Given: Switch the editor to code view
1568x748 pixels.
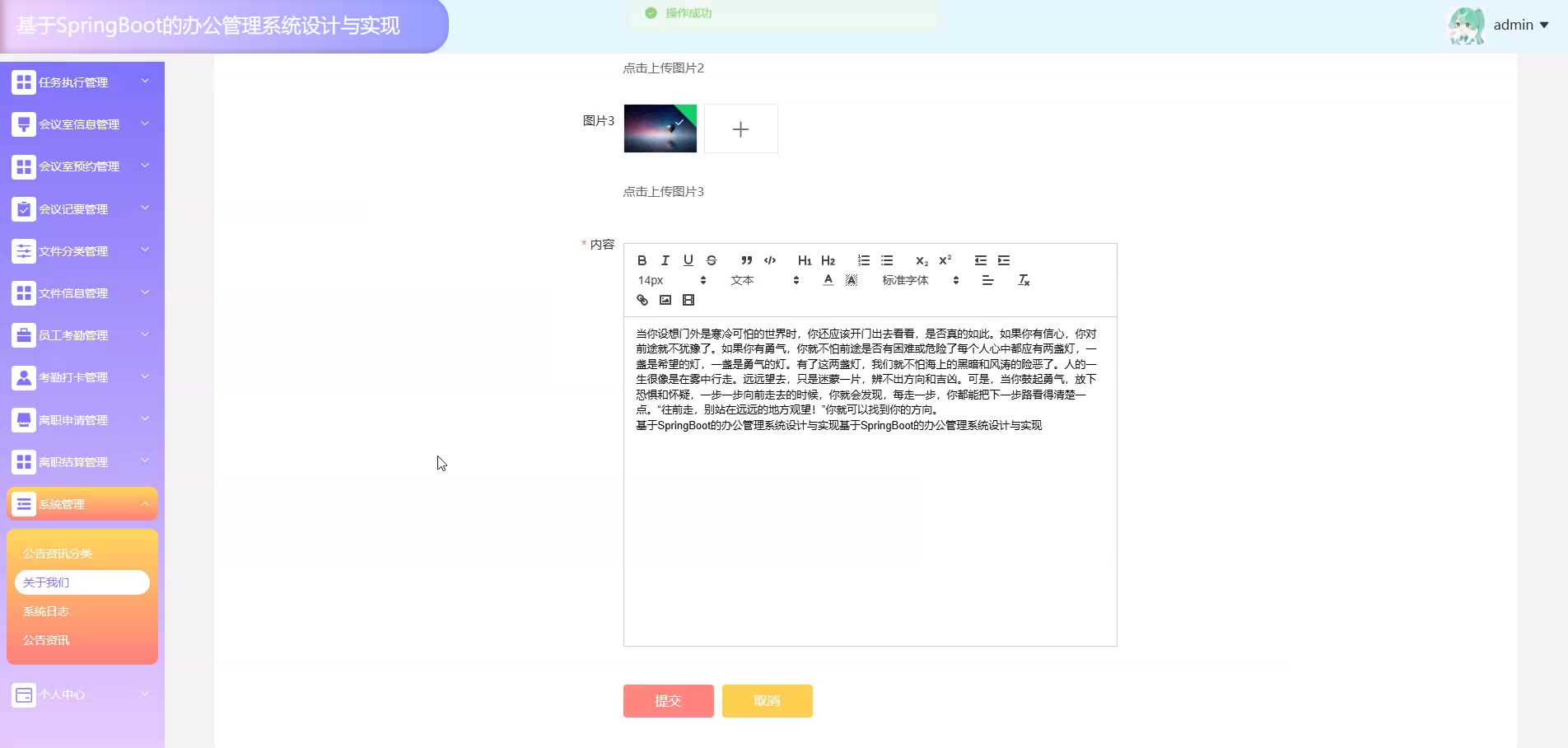Looking at the screenshot, I should point(770,260).
